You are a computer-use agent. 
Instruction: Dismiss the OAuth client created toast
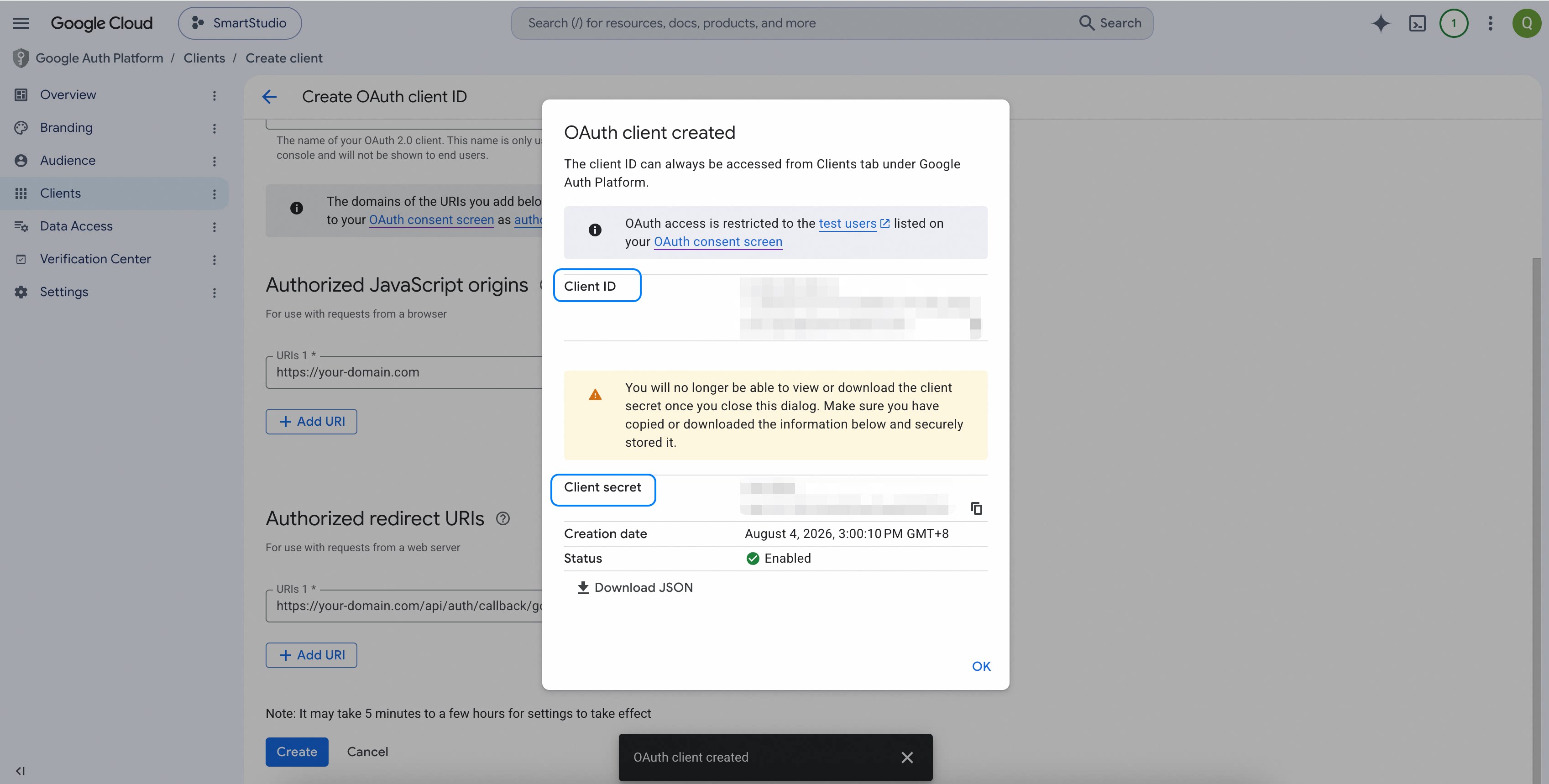click(907, 758)
